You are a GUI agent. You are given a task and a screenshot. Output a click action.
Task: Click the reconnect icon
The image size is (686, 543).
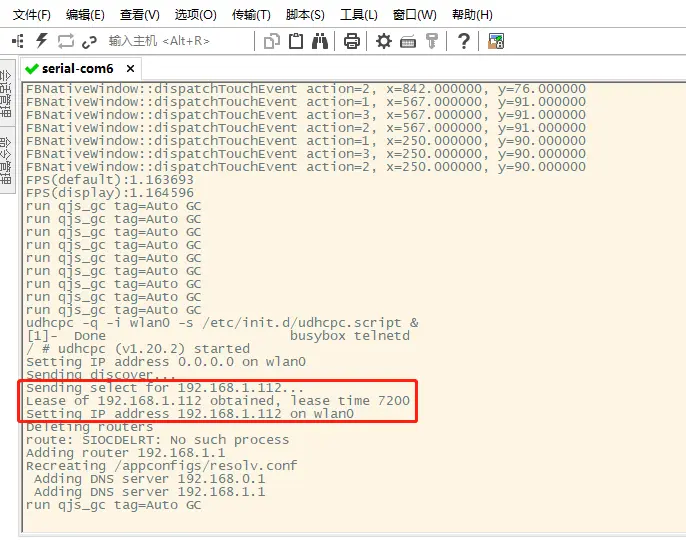[66, 41]
